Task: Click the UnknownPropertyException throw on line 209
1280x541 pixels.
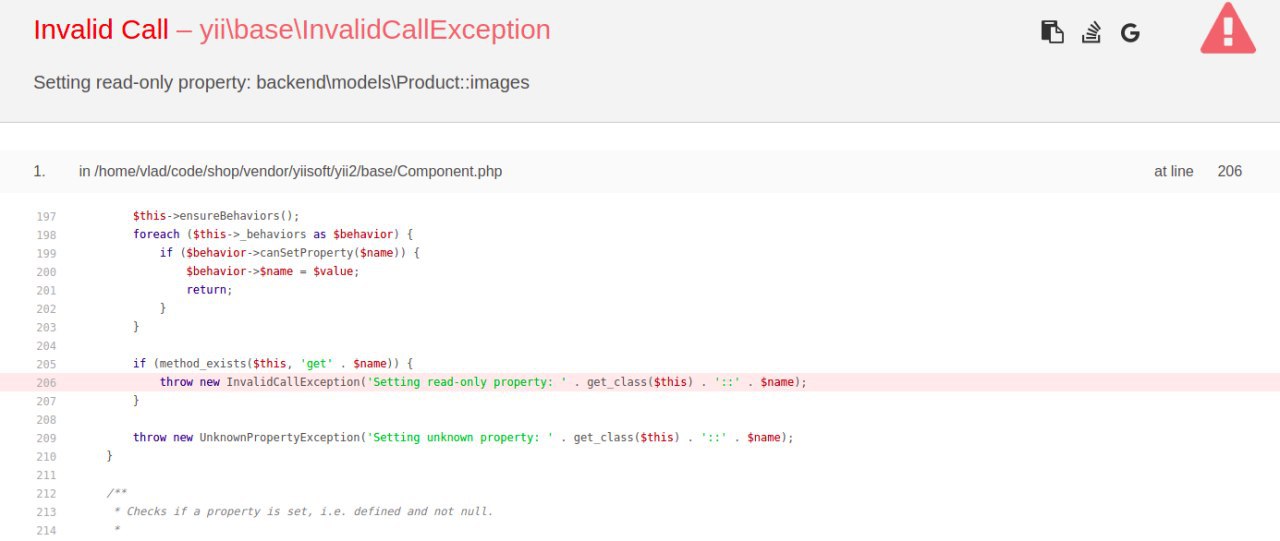Action: click(463, 437)
